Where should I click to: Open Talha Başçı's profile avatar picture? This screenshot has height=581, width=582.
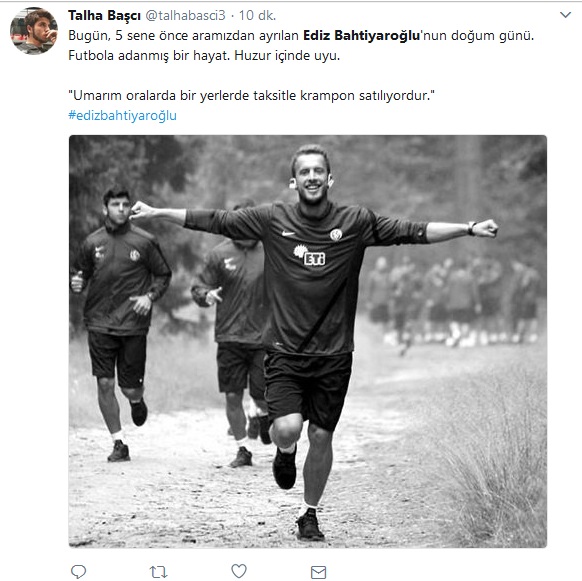(34, 31)
